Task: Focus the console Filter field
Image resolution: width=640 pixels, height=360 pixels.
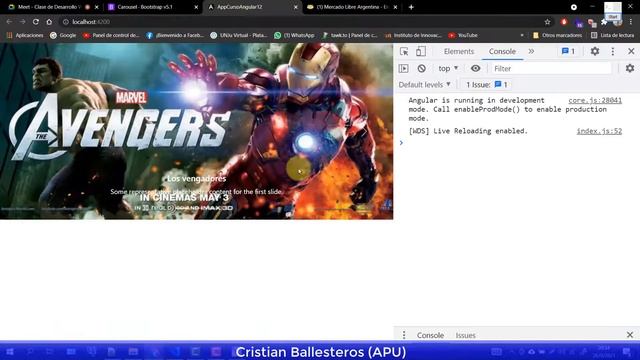Action: 551,69
